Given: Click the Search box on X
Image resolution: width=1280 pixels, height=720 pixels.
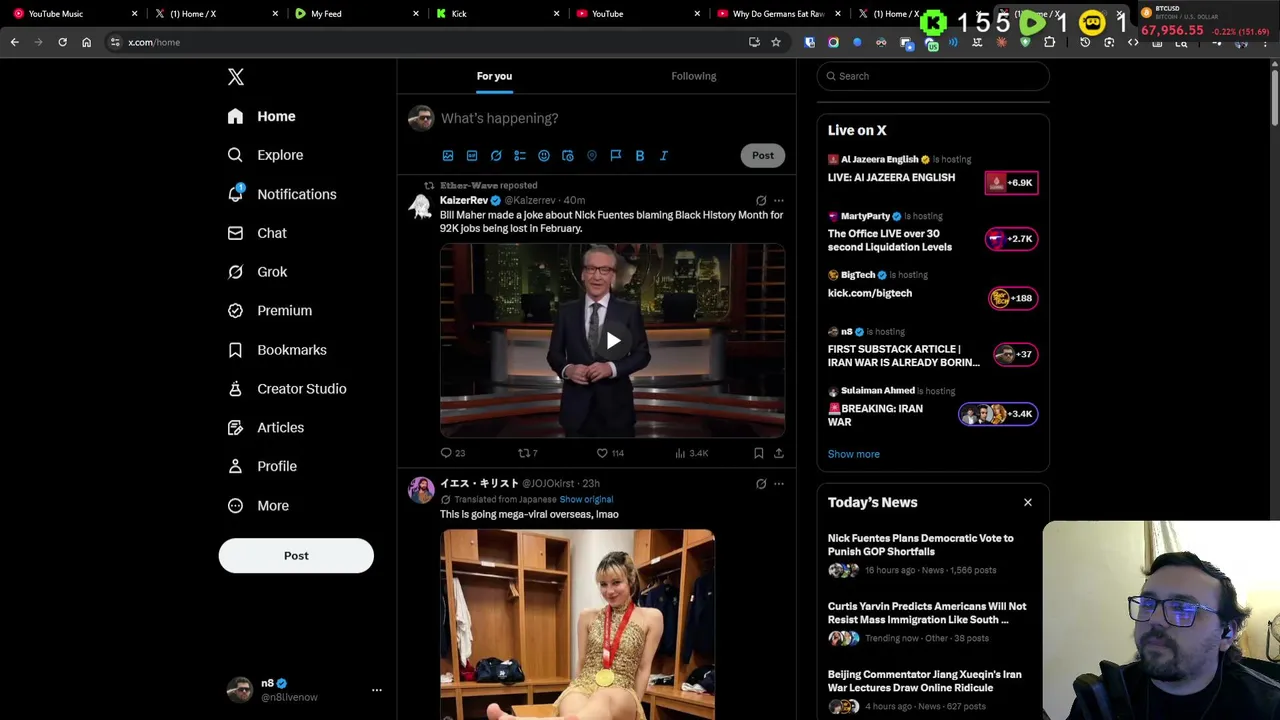Looking at the screenshot, I should [933, 76].
